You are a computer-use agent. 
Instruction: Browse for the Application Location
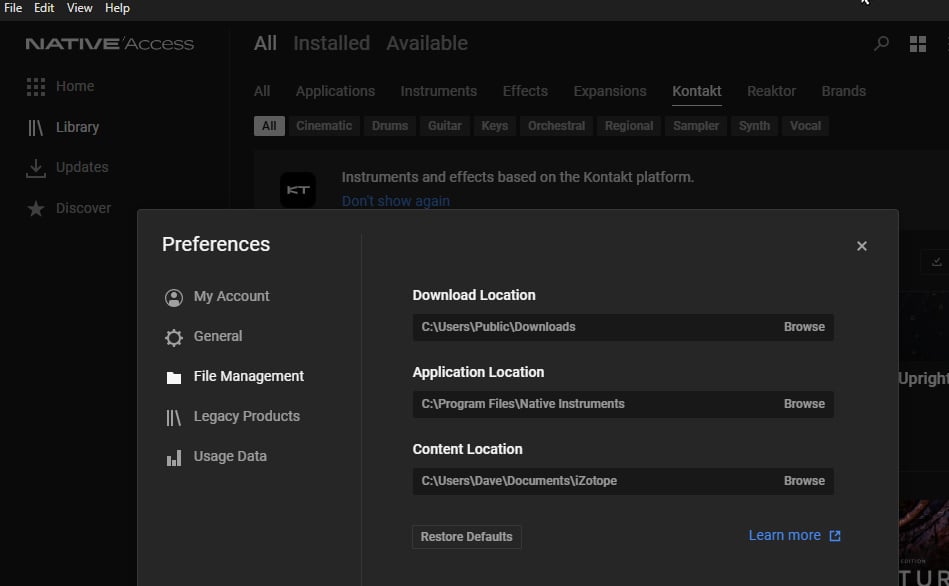(804, 404)
